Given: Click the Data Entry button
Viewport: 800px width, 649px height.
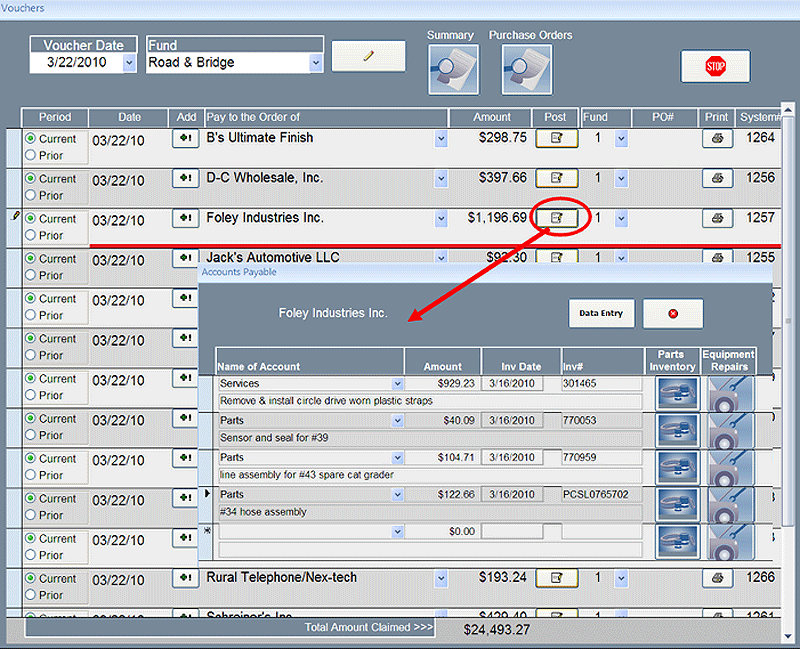Looking at the screenshot, I should [x=602, y=313].
